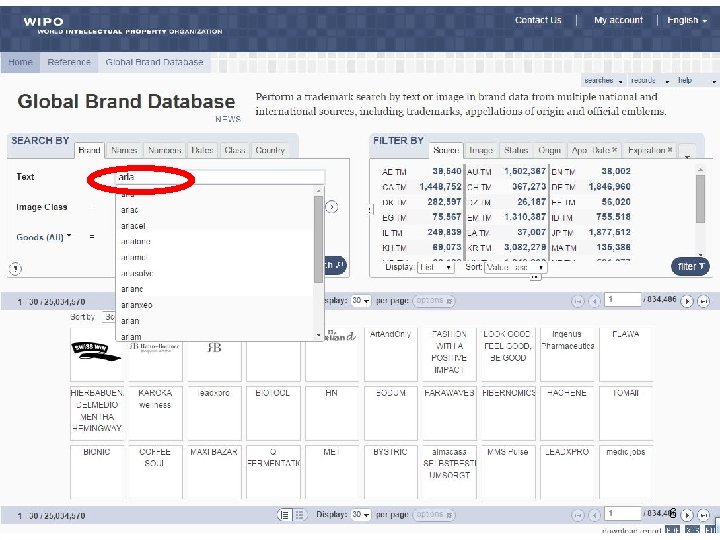The width and height of the screenshot is (720, 540).
Task: Open the help dropdown menu
Action: pyautogui.click(x=697, y=80)
